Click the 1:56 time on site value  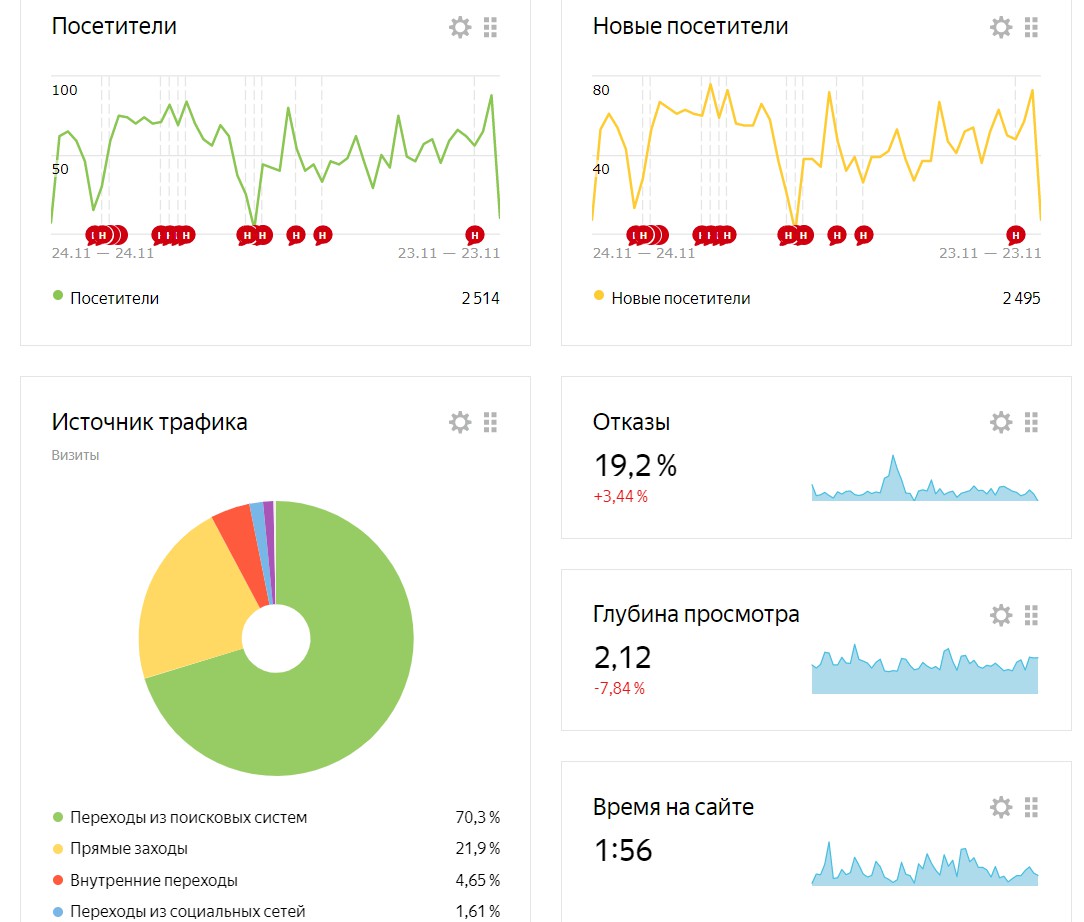[623, 850]
